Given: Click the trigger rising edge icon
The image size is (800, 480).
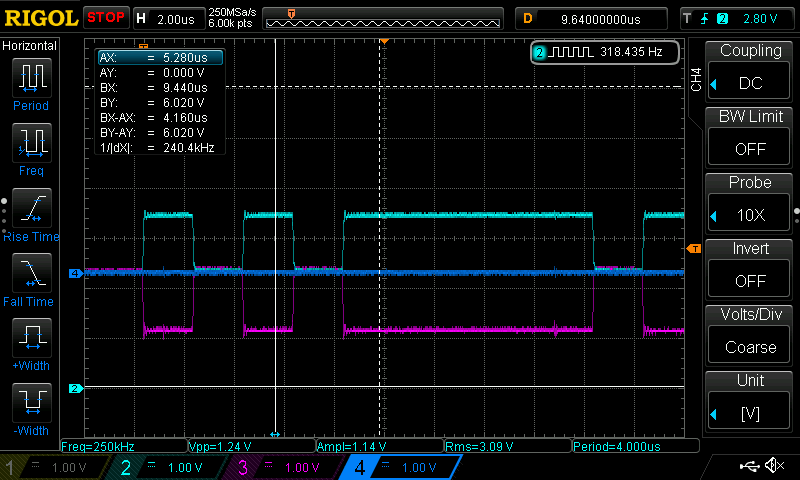Looking at the screenshot, I should (x=705, y=19).
